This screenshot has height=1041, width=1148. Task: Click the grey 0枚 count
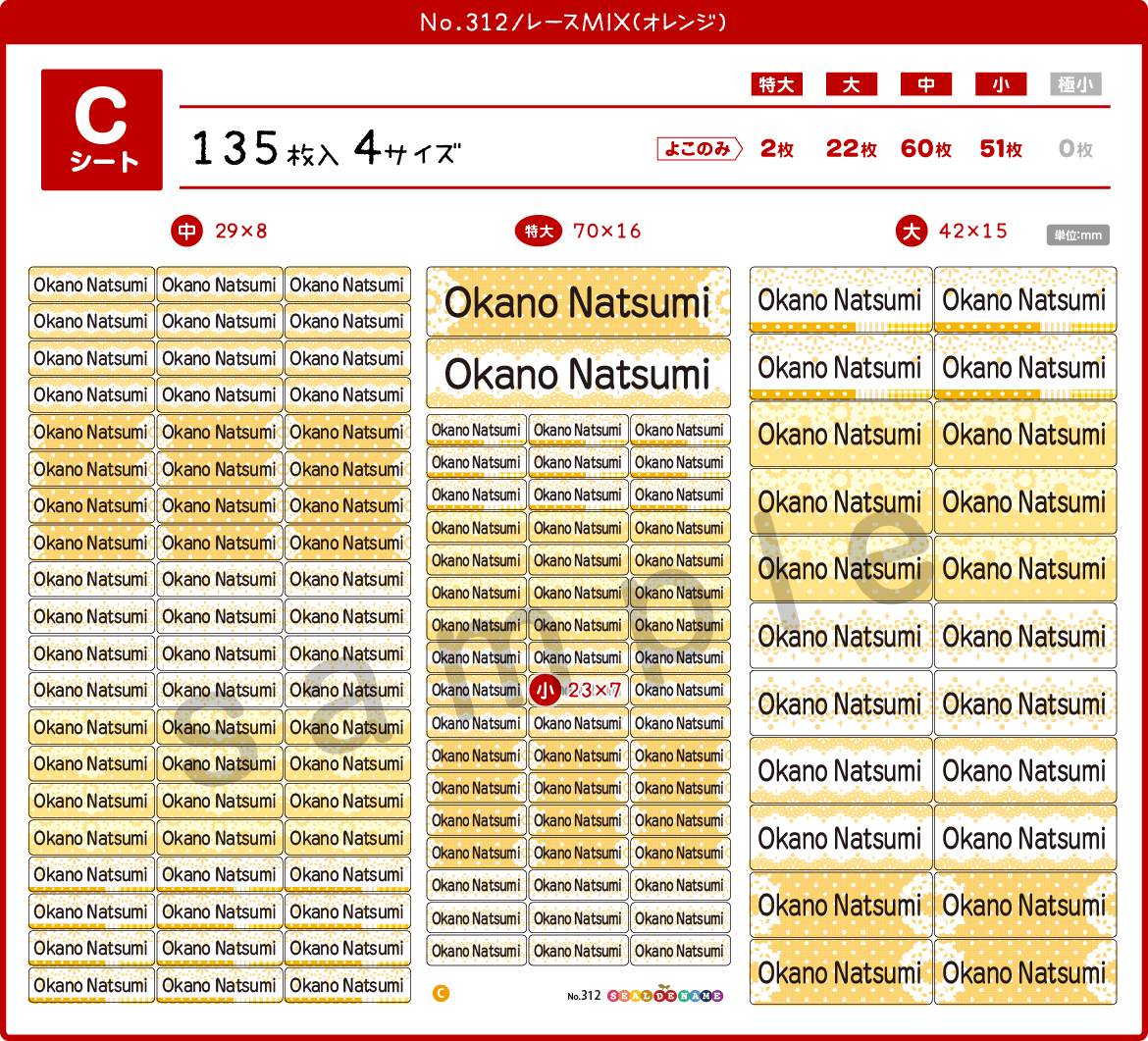point(1075,148)
